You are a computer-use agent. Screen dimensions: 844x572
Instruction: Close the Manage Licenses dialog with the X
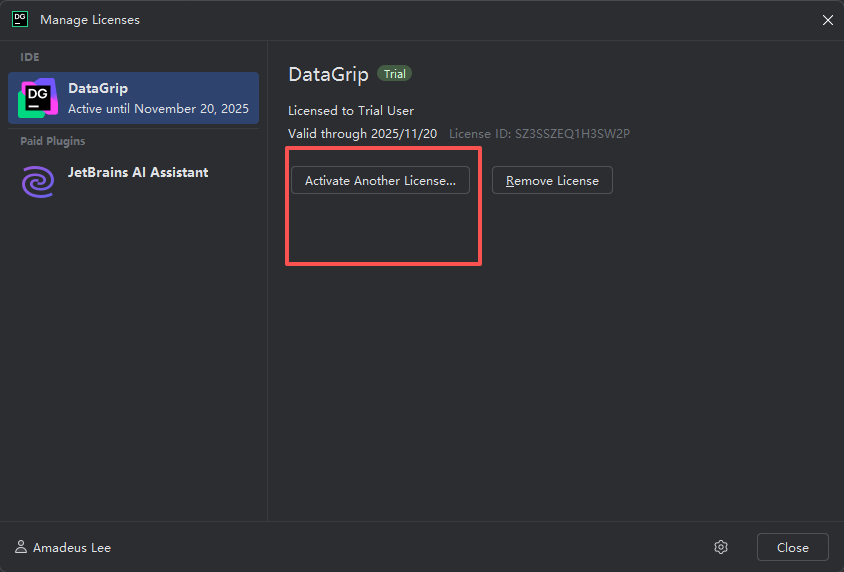[x=828, y=20]
